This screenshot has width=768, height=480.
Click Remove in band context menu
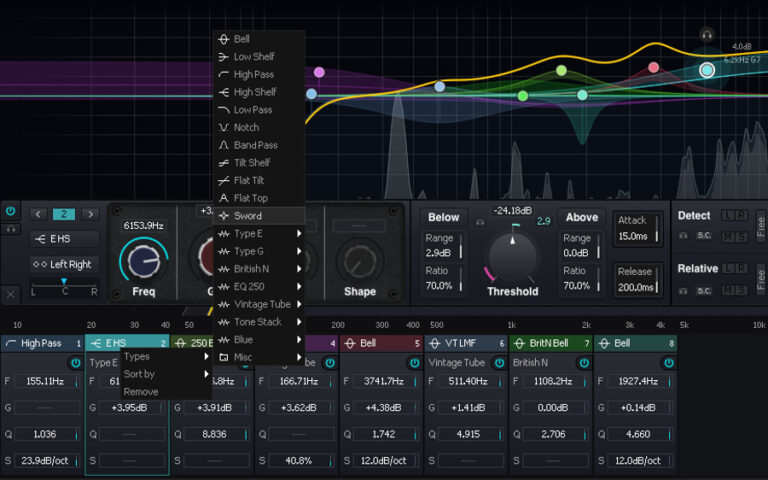[166, 392]
